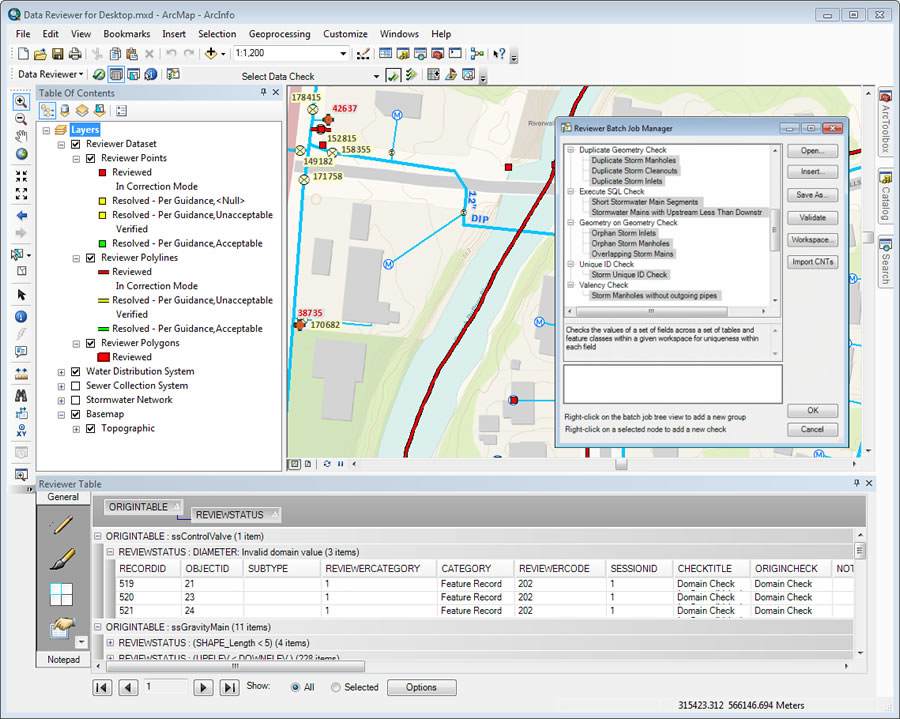
Task: Open the Find binoculars tool
Action: (21, 395)
